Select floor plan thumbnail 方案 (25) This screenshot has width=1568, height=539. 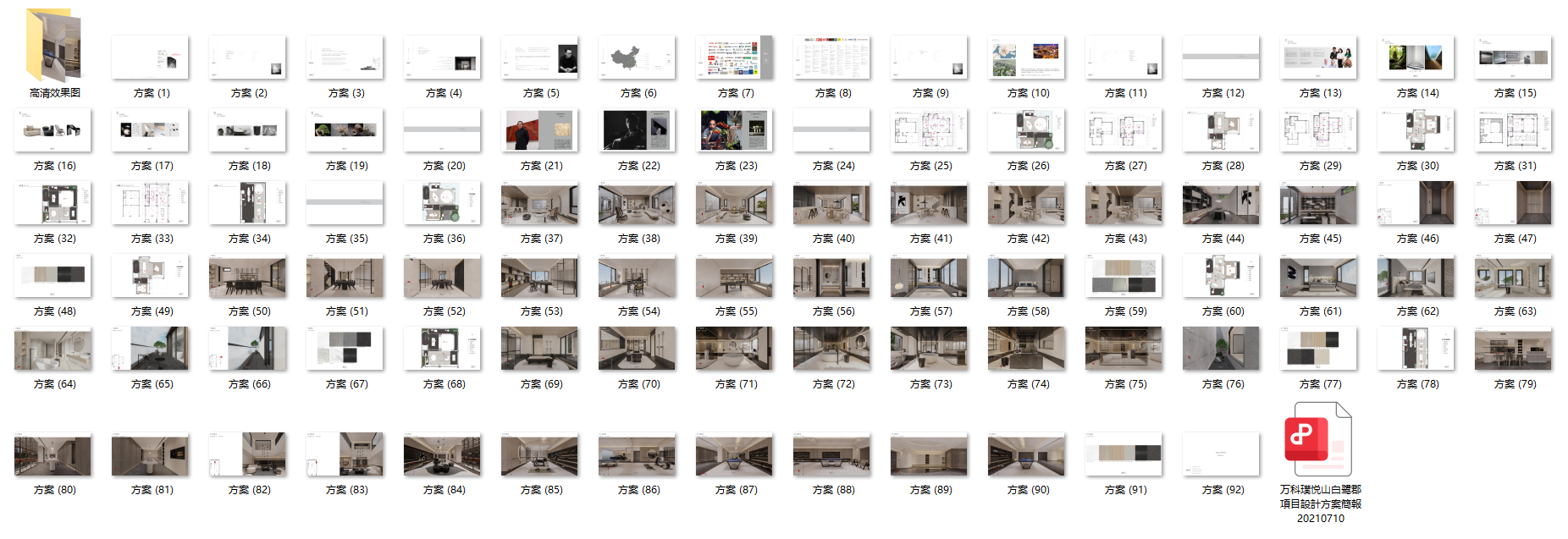point(929,130)
